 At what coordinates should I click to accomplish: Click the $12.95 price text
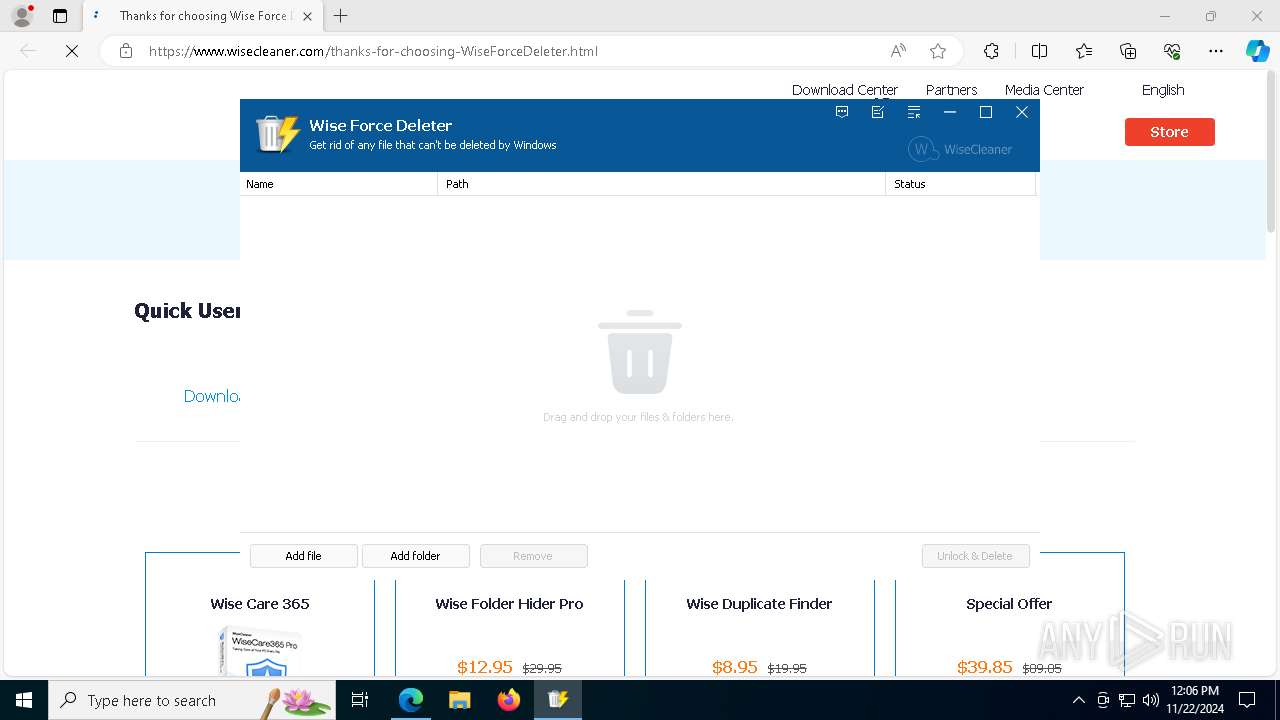[485, 667]
